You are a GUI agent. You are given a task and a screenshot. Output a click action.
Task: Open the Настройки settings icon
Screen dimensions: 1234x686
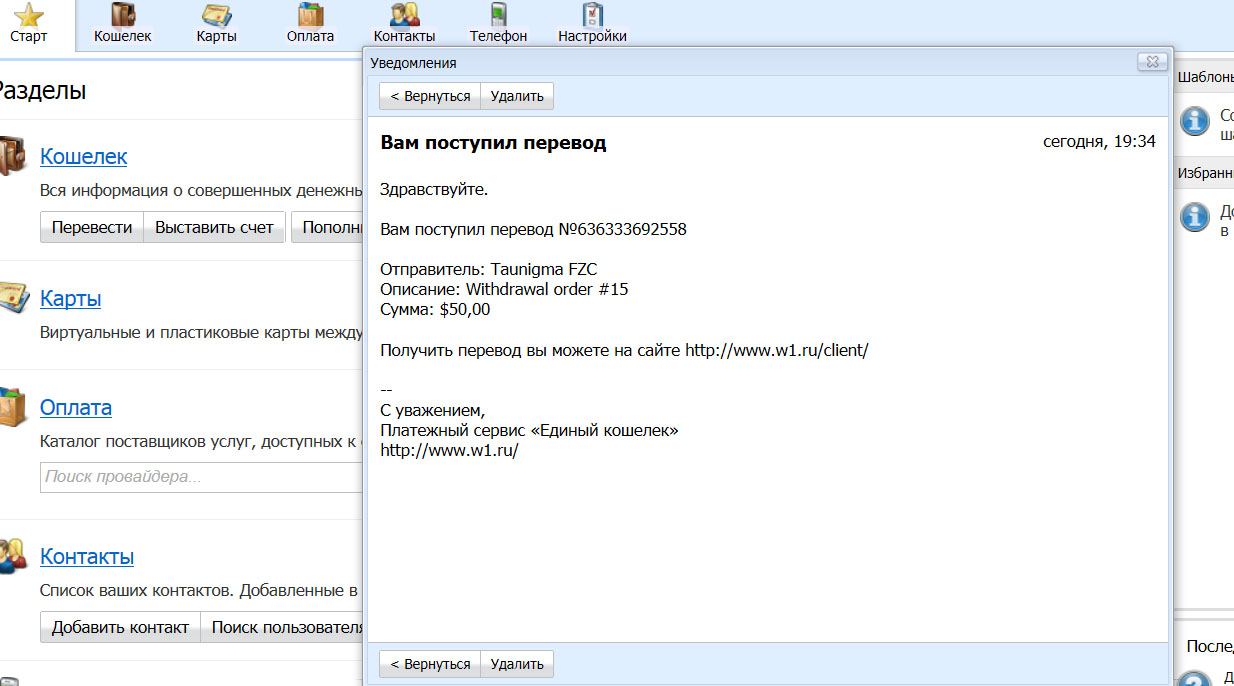[x=592, y=15]
